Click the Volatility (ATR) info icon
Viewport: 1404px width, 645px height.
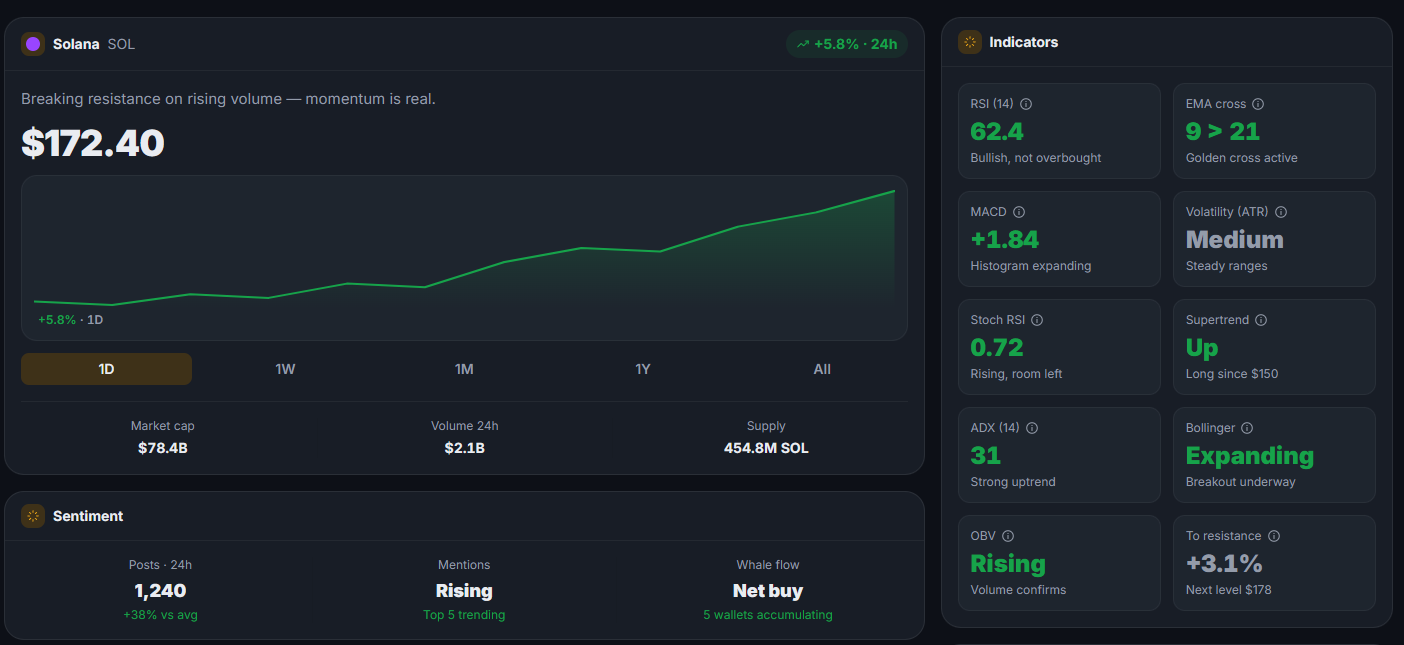tap(1281, 212)
